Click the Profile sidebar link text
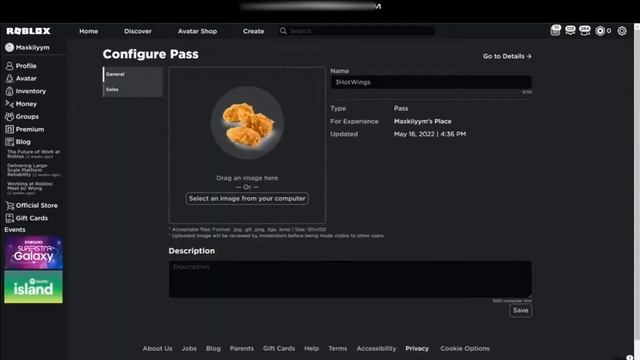This screenshot has height=360, width=640. [x=26, y=66]
